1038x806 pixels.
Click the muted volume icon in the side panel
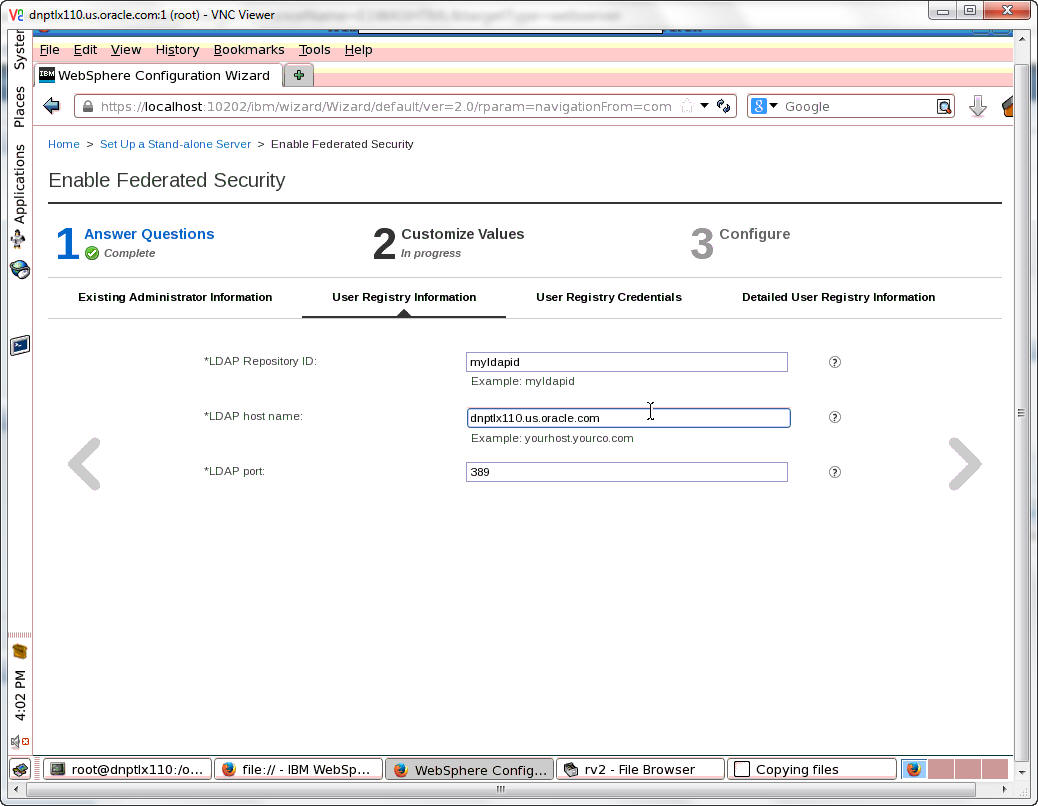point(20,741)
